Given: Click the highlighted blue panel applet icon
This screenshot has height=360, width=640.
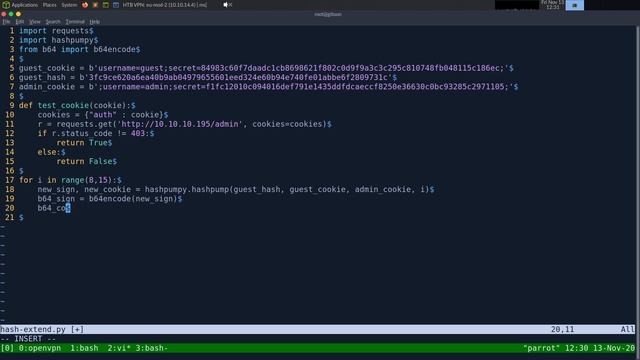Looking at the screenshot, I should 574,5.
